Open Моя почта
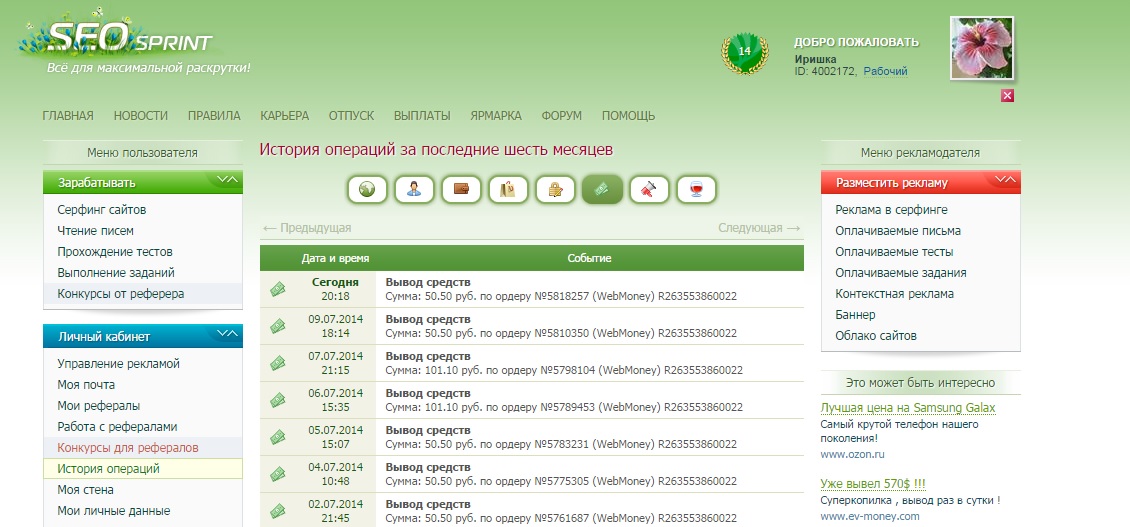The height and width of the screenshot is (527, 1130). pos(86,384)
